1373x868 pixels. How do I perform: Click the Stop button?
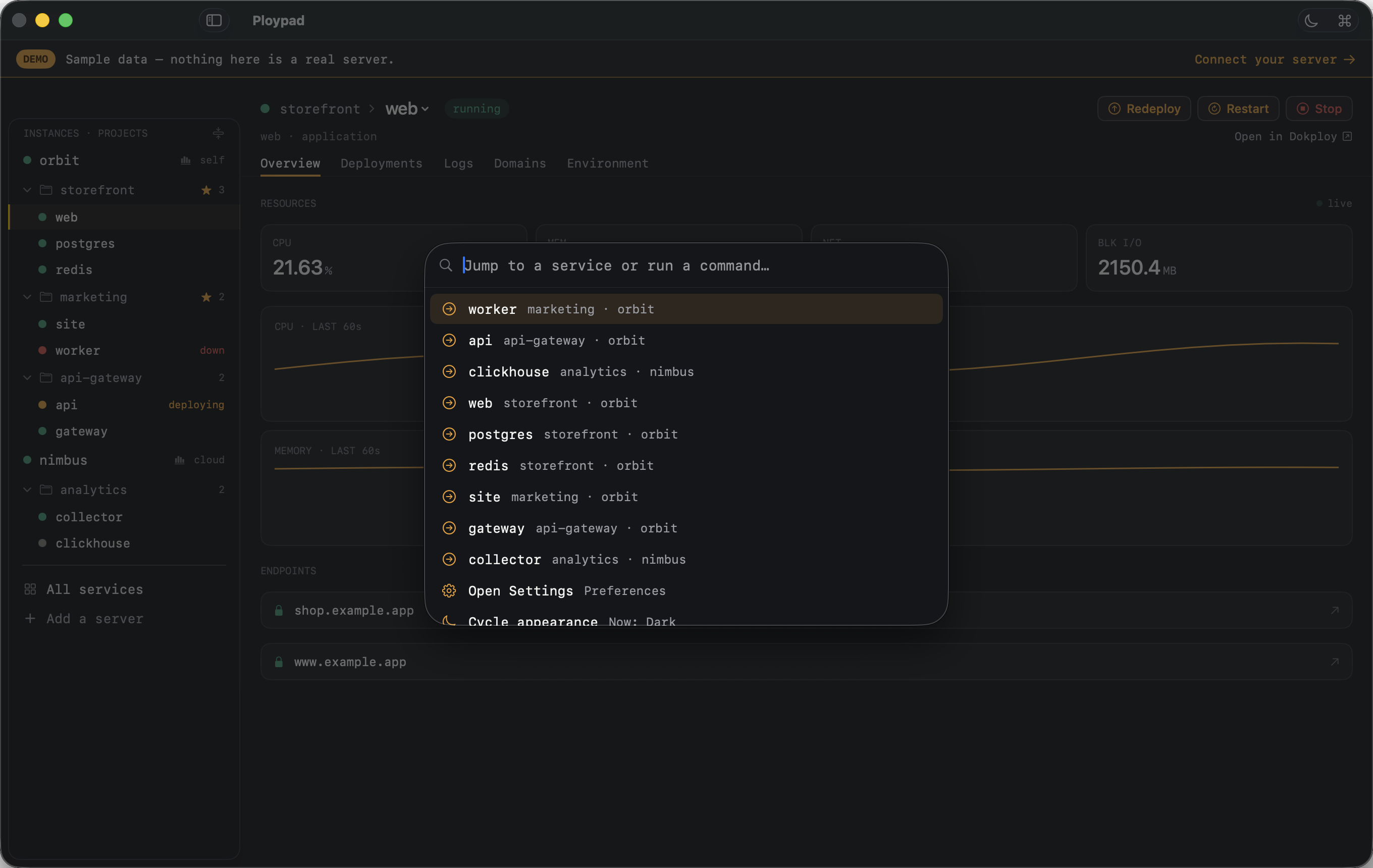pos(1319,109)
